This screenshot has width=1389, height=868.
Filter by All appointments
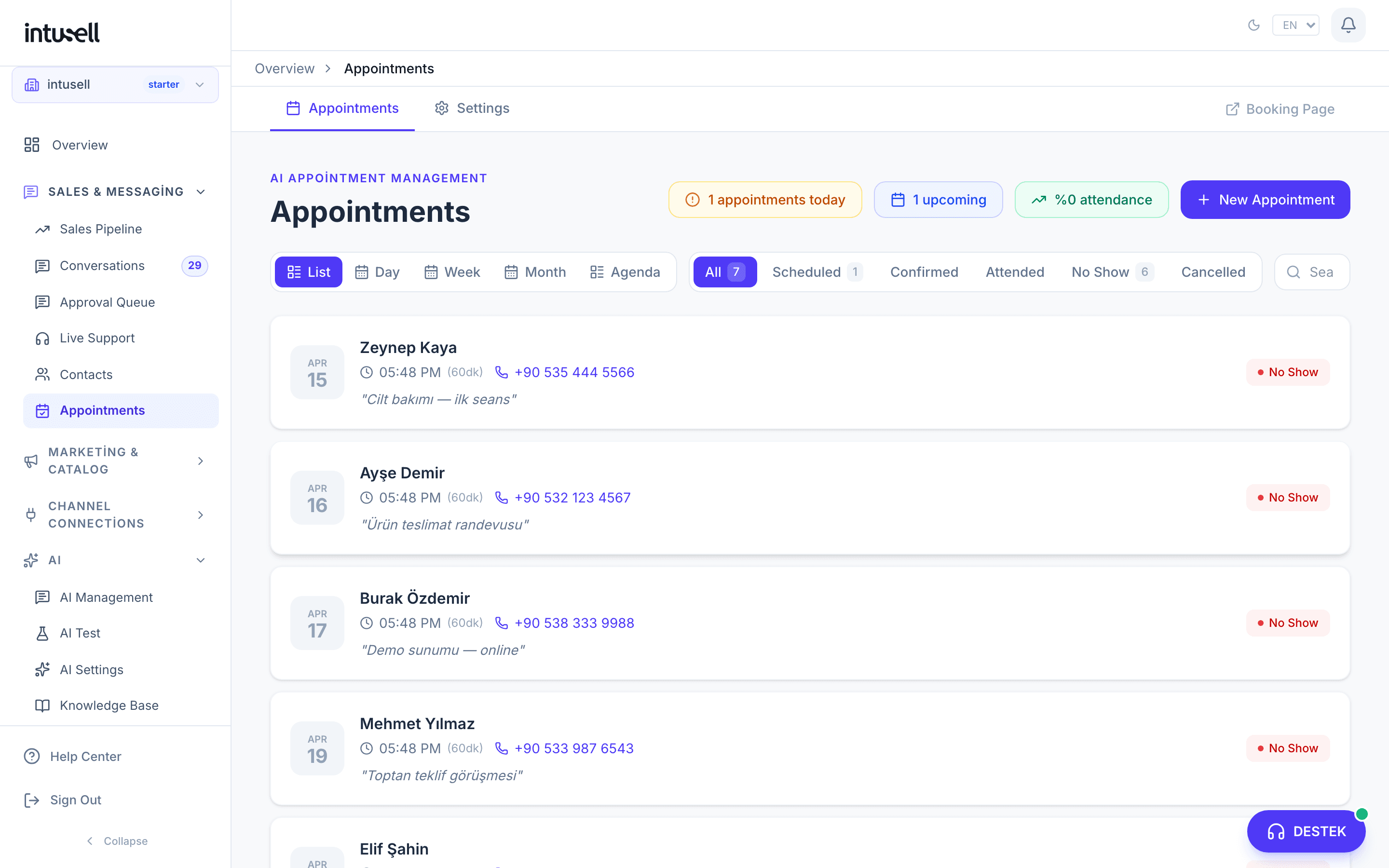tap(725, 272)
